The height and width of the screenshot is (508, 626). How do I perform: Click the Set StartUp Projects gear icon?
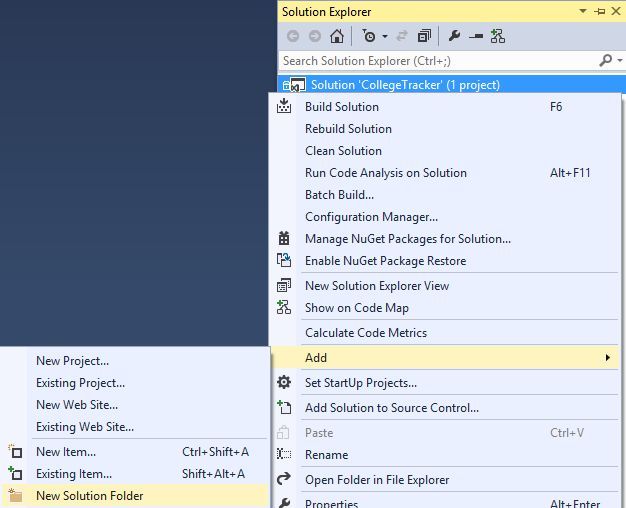[284, 383]
